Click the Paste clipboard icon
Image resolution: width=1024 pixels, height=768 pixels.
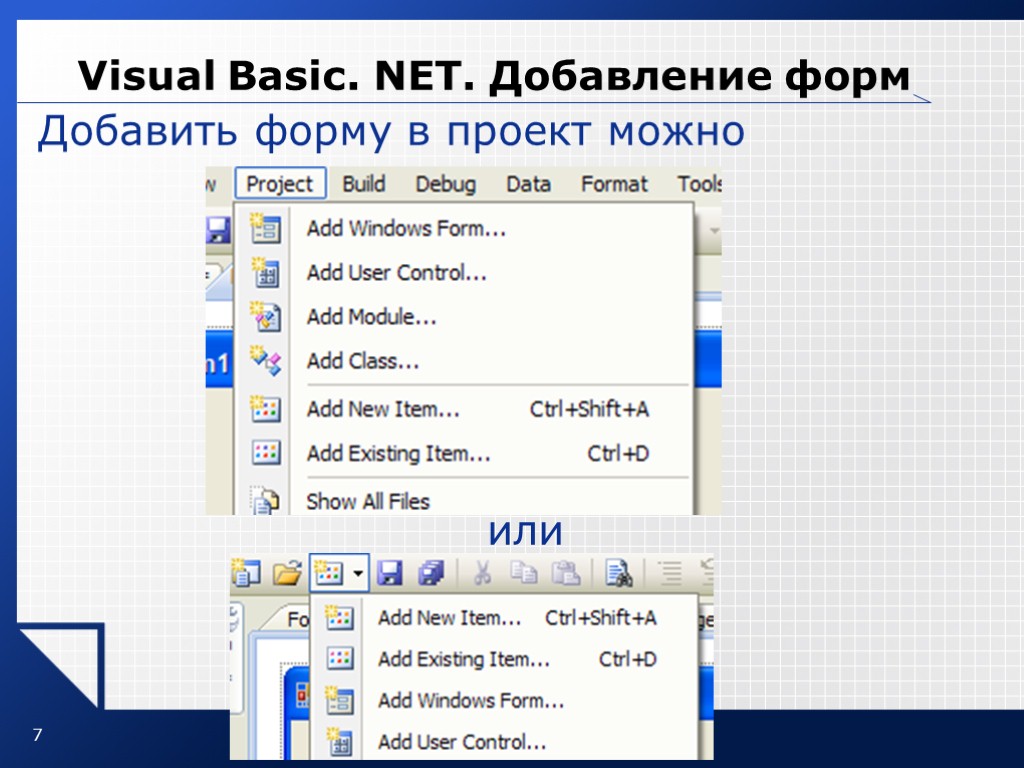click(x=566, y=573)
